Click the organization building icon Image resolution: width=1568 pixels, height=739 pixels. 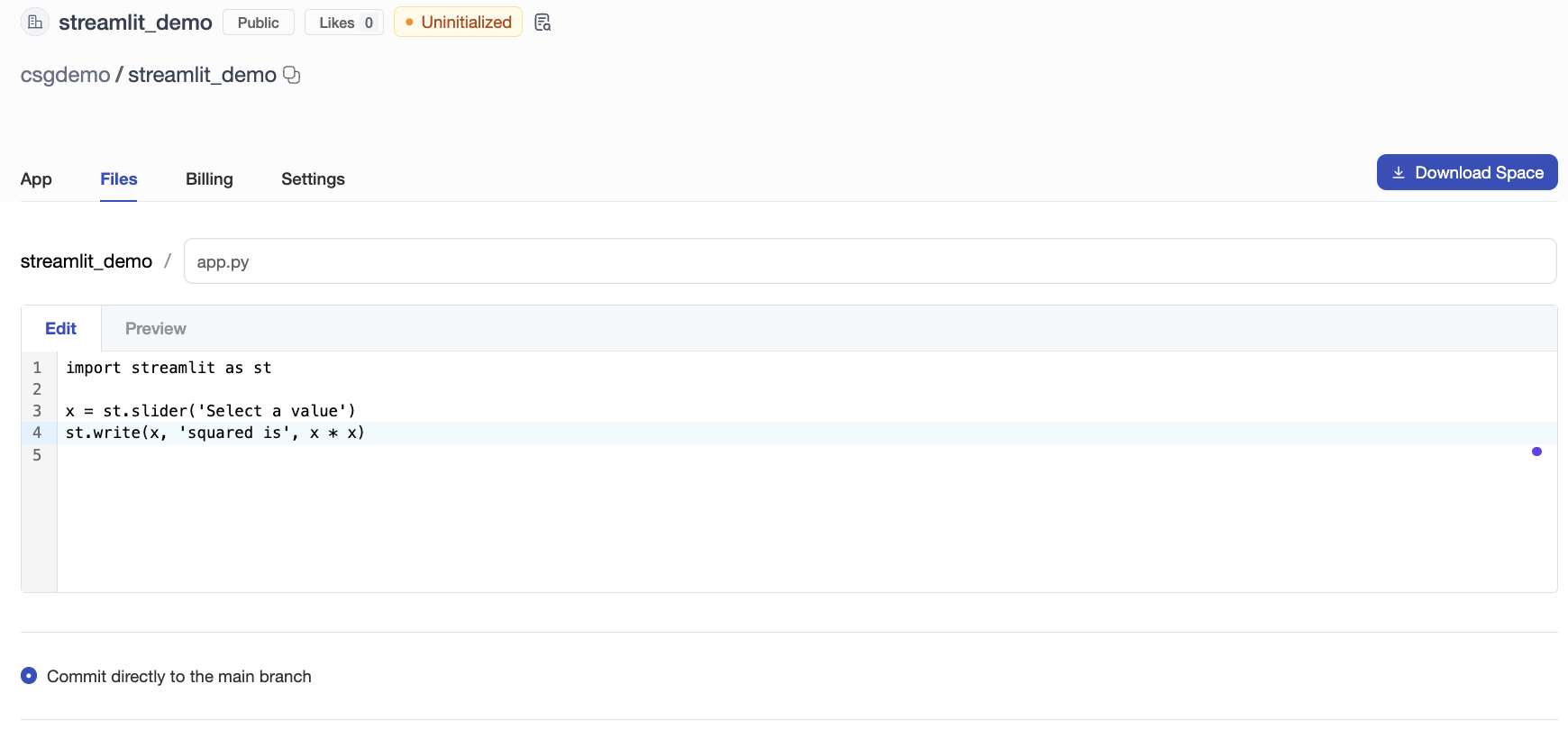pyautogui.click(x=34, y=23)
